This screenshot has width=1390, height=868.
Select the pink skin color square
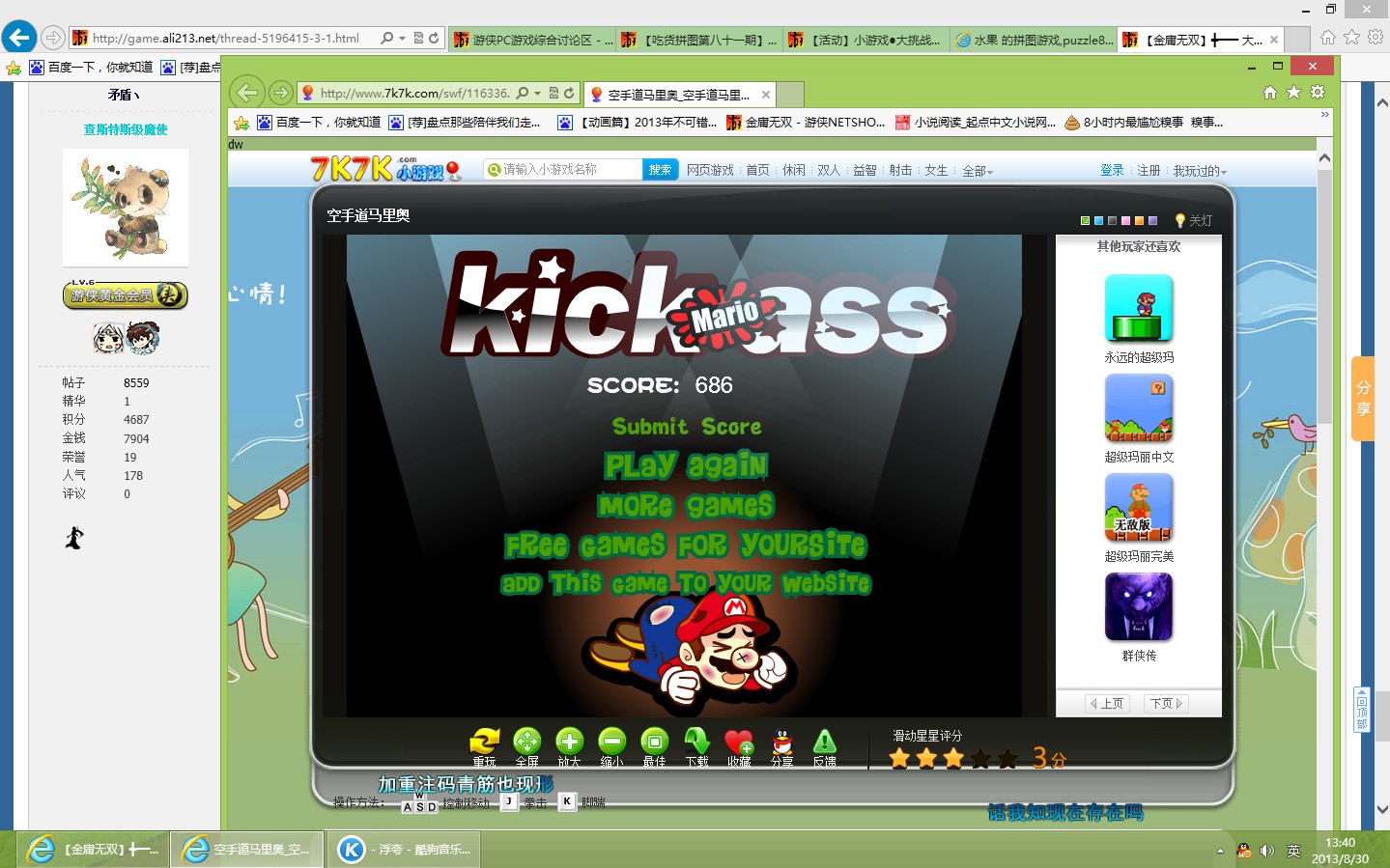pos(1125,221)
